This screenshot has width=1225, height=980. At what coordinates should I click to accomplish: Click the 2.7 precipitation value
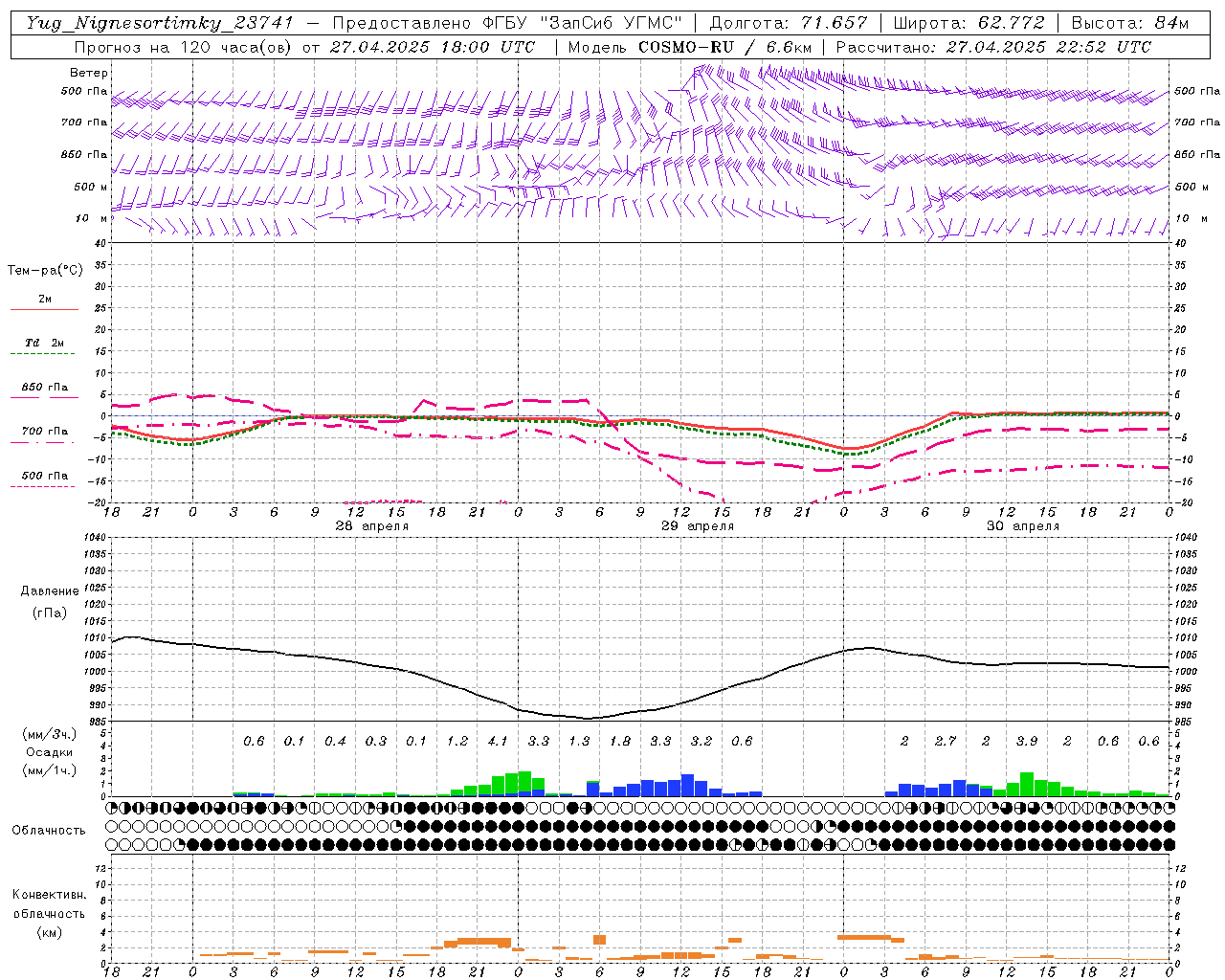[x=946, y=741]
